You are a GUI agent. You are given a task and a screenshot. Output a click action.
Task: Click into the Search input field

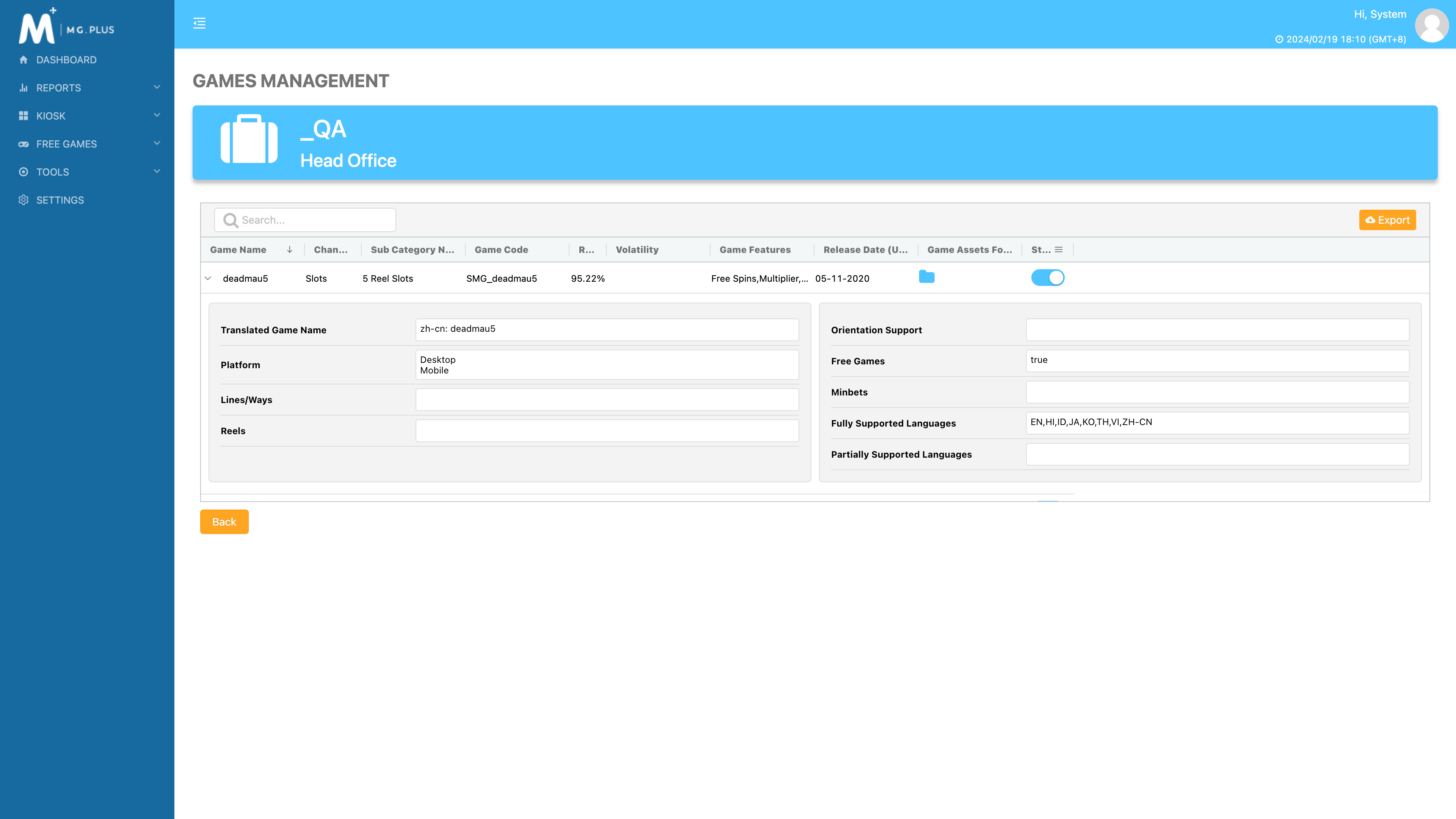point(314,220)
